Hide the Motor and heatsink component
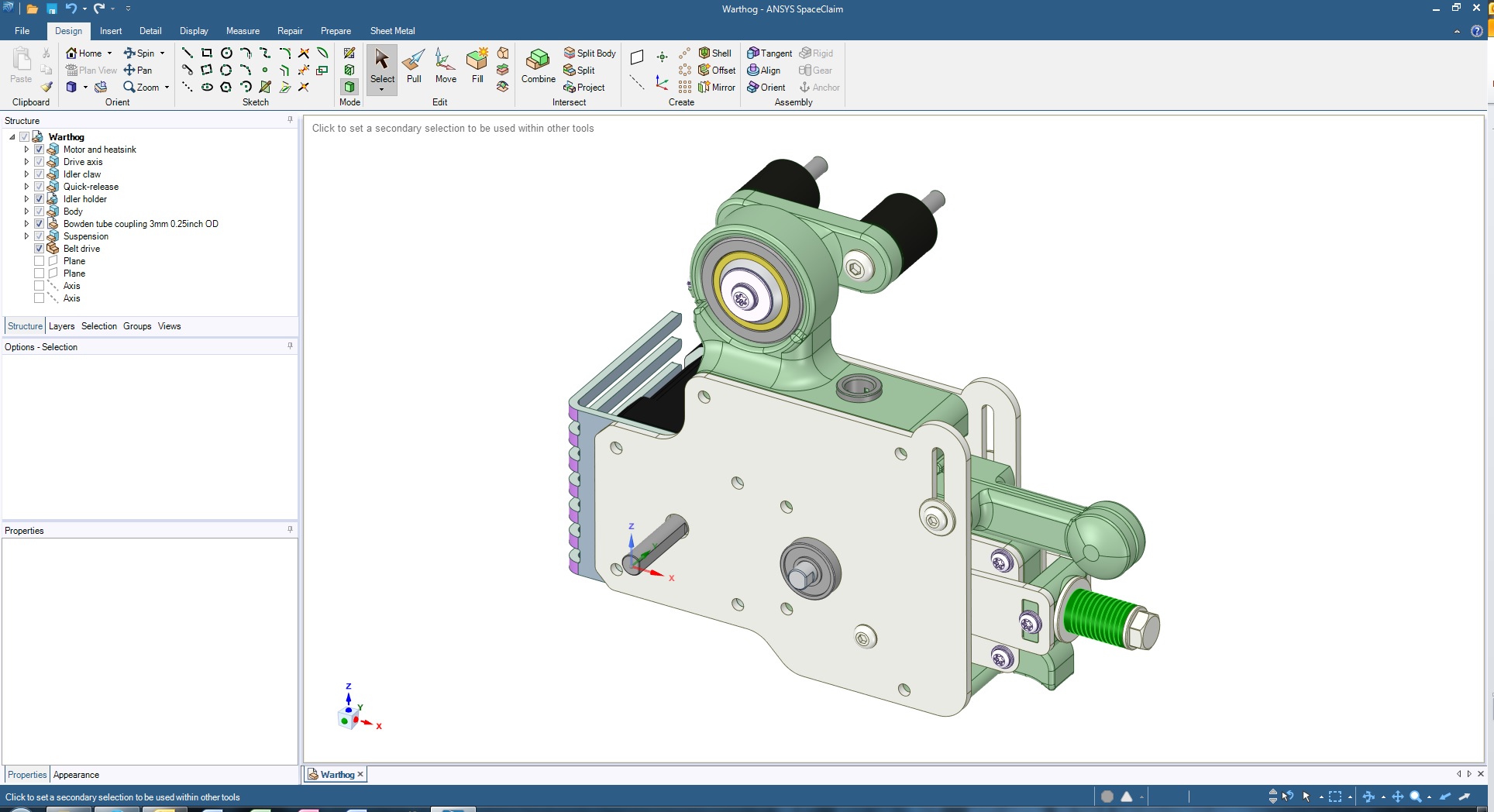Screen dimensions: 1494x812 tap(39, 150)
